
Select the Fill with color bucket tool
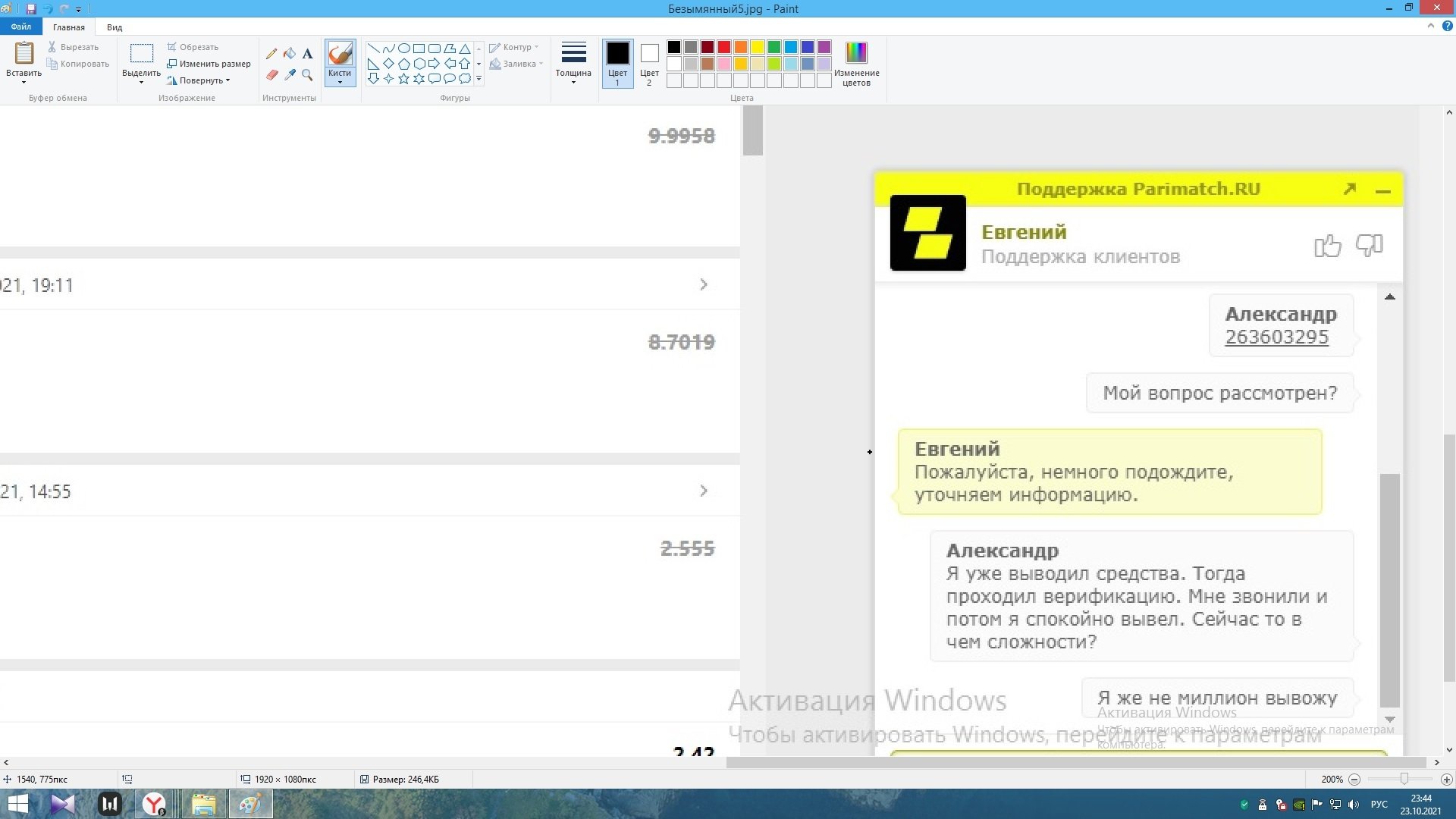[290, 54]
